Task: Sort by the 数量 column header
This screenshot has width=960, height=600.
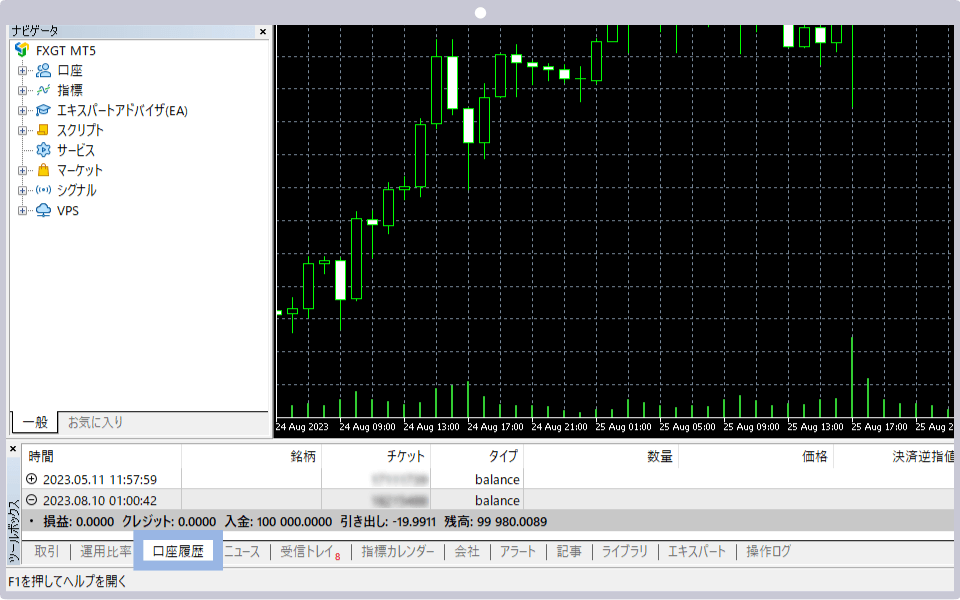Action: click(601, 456)
